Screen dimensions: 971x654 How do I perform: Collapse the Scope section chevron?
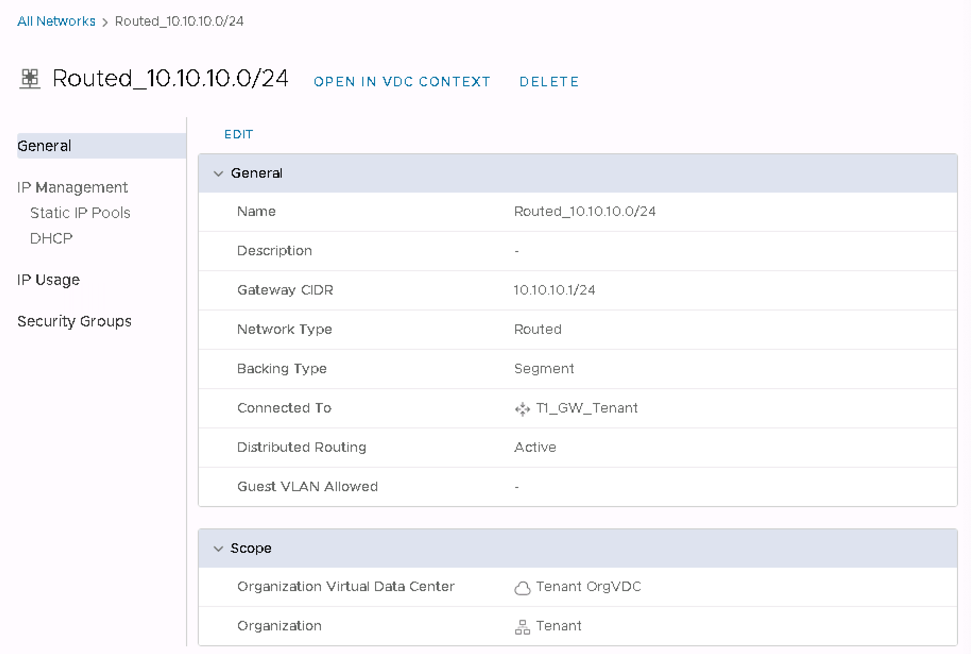point(218,549)
